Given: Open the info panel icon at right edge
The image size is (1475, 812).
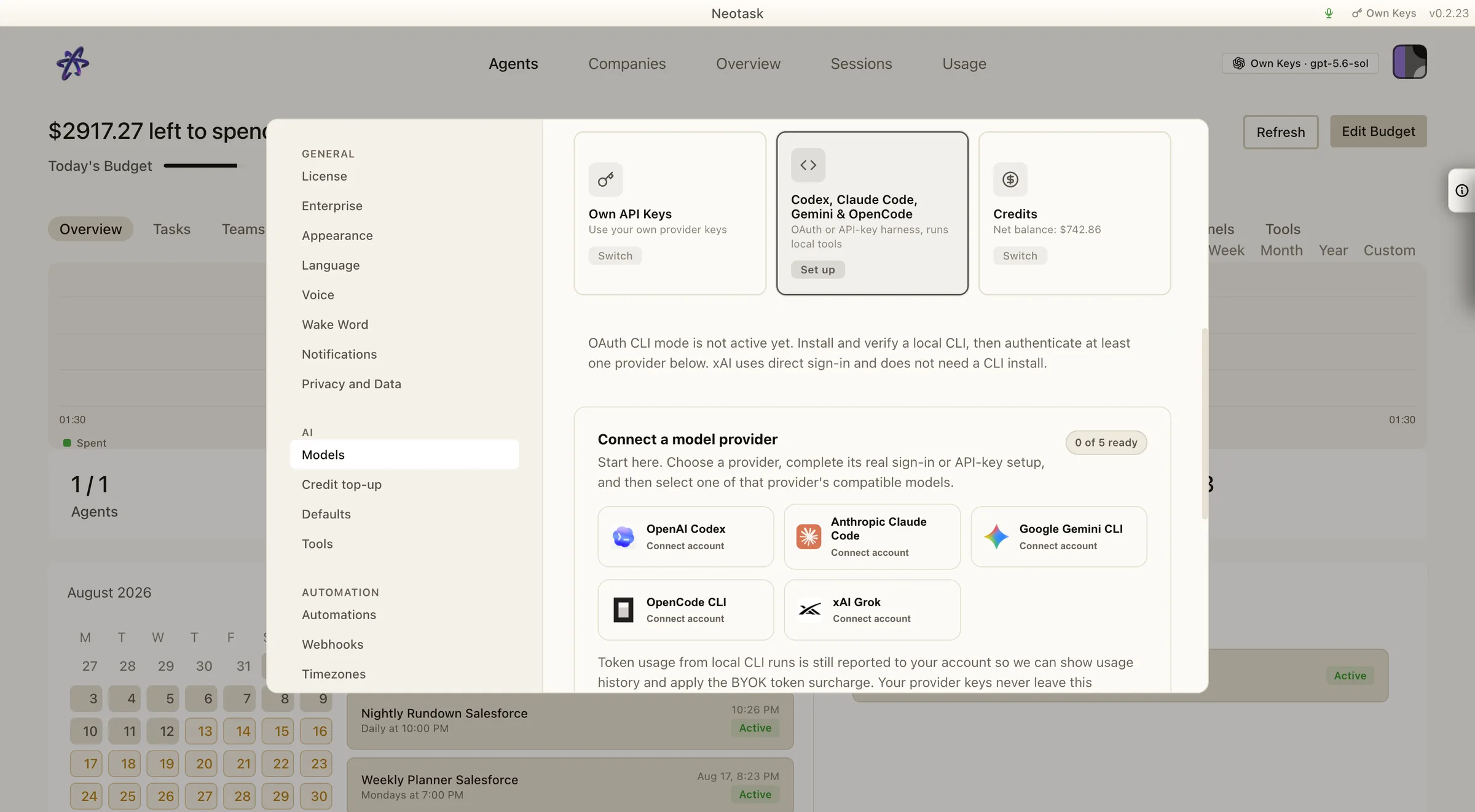Looking at the screenshot, I should tap(1462, 190).
